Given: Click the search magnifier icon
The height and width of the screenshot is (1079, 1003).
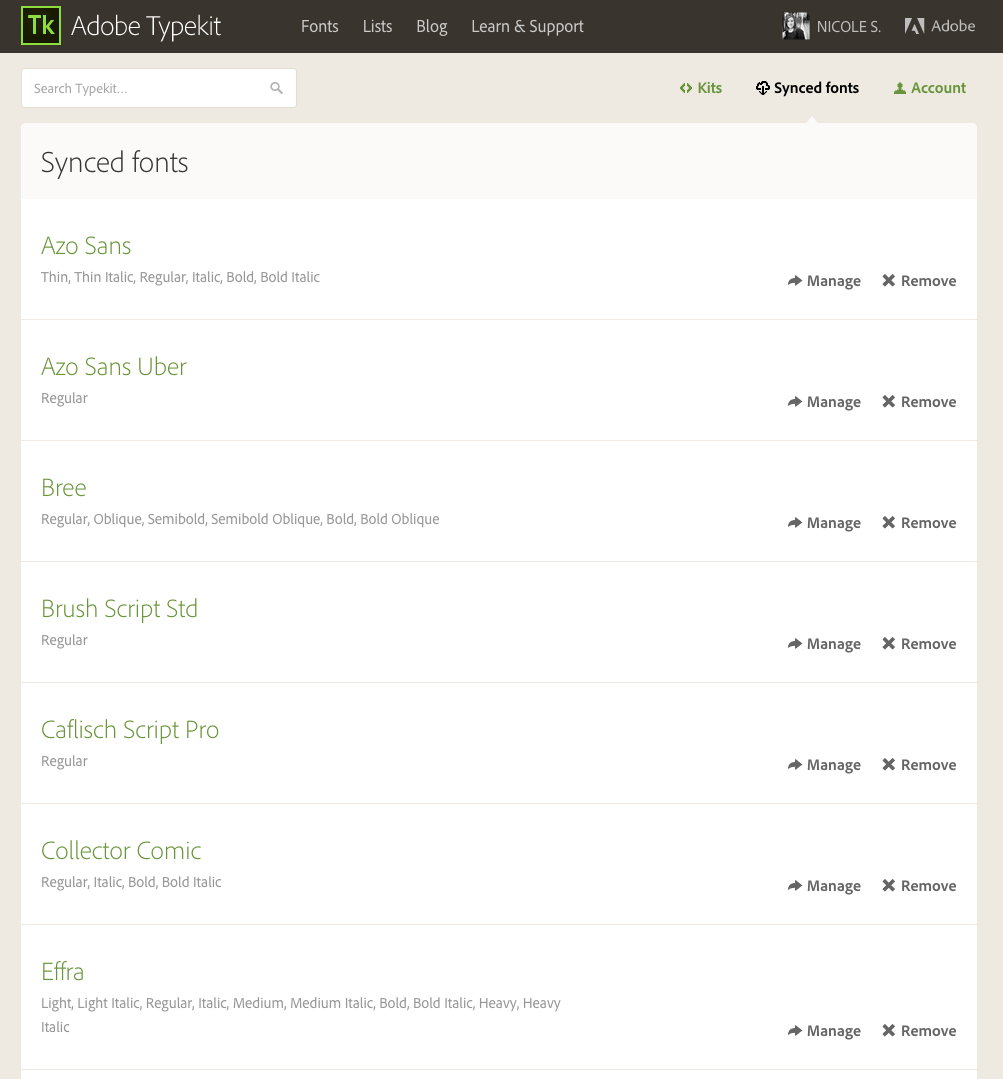Looking at the screenshot, I should tap(277, 88).
